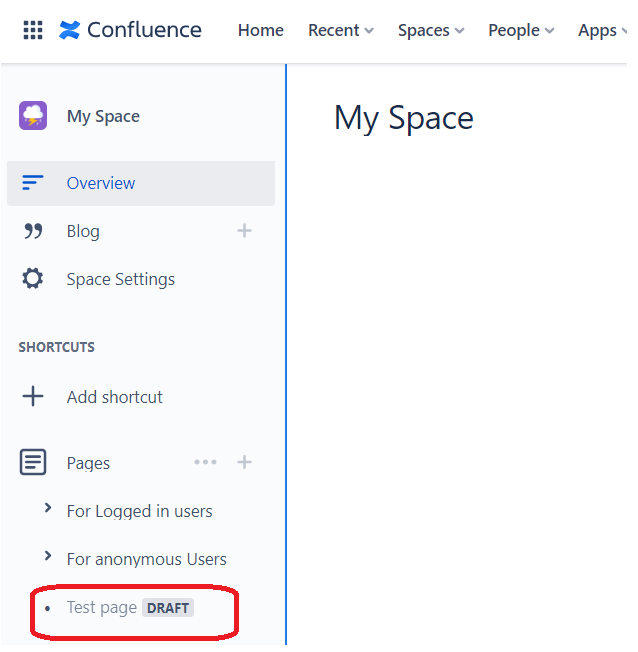This screenshot has height=652, width=638.
Task: Select Overview in the sidebar
Action: coord(141,183)
